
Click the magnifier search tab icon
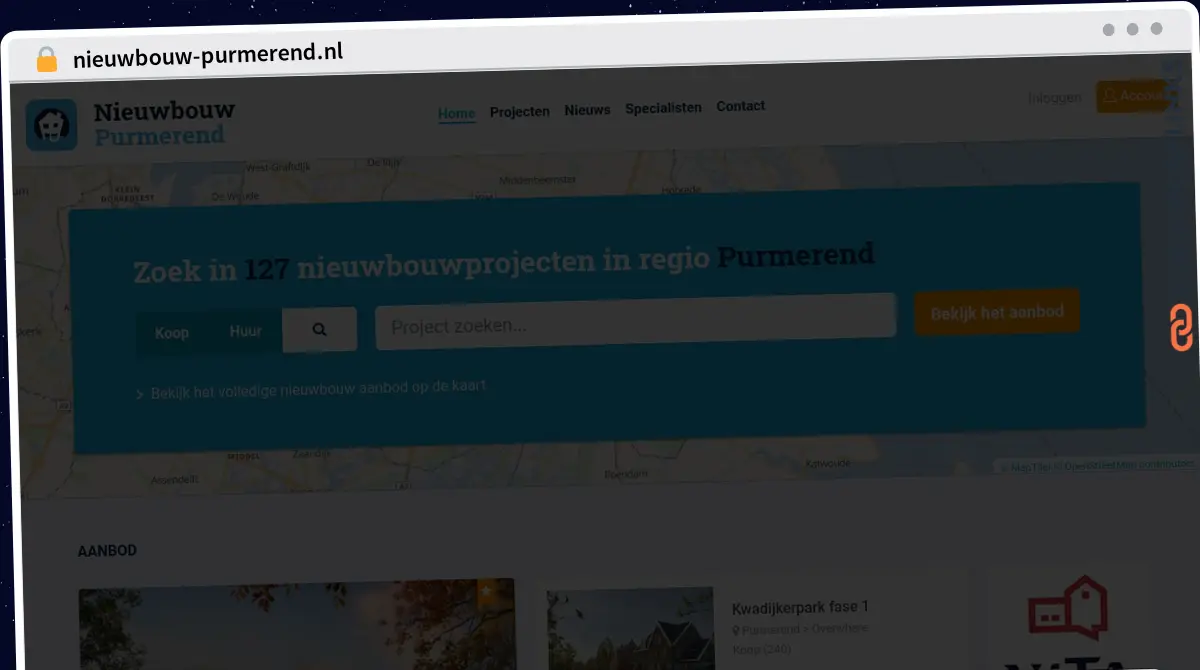(320, 329)
